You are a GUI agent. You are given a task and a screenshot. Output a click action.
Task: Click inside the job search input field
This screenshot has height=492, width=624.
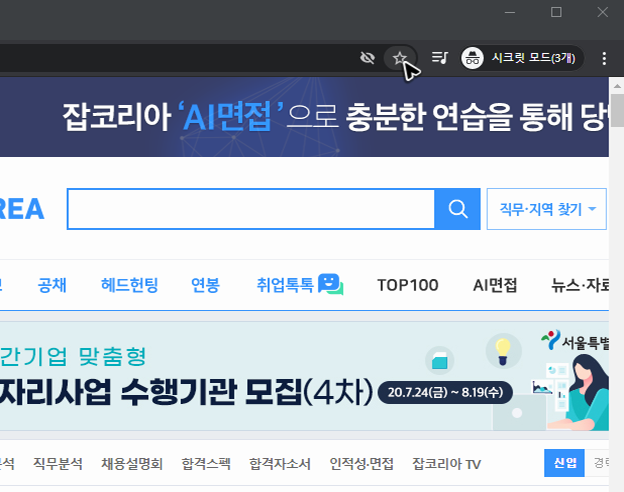click(x=251, y=209)
